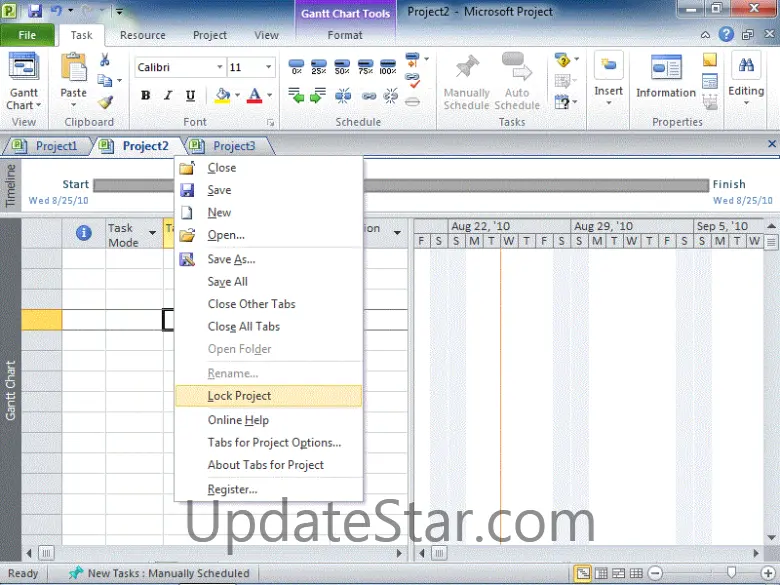Choose Save As... in context menu

pos(269,259)
